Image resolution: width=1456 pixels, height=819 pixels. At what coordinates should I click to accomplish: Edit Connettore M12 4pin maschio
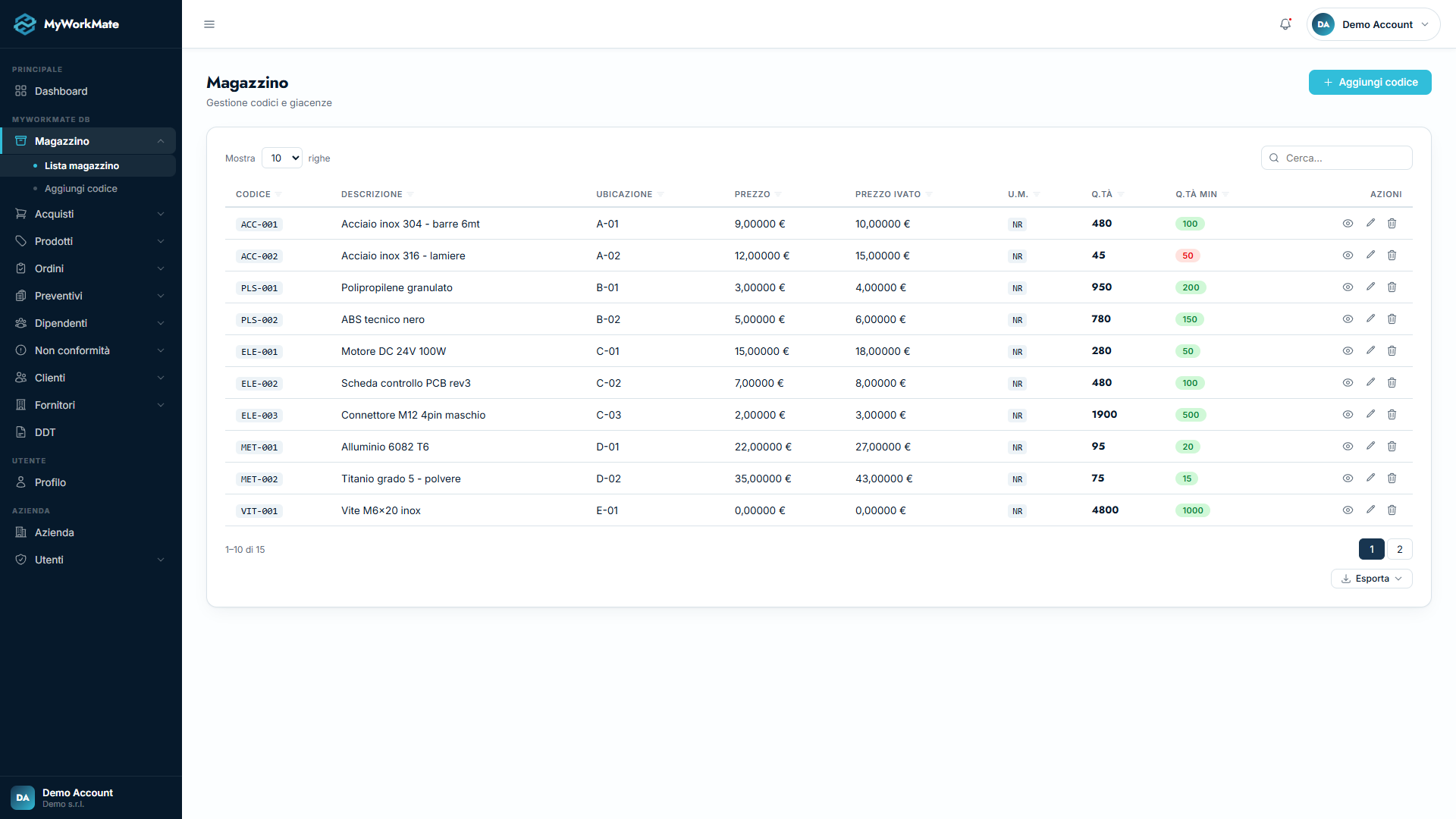(1370, 414)
